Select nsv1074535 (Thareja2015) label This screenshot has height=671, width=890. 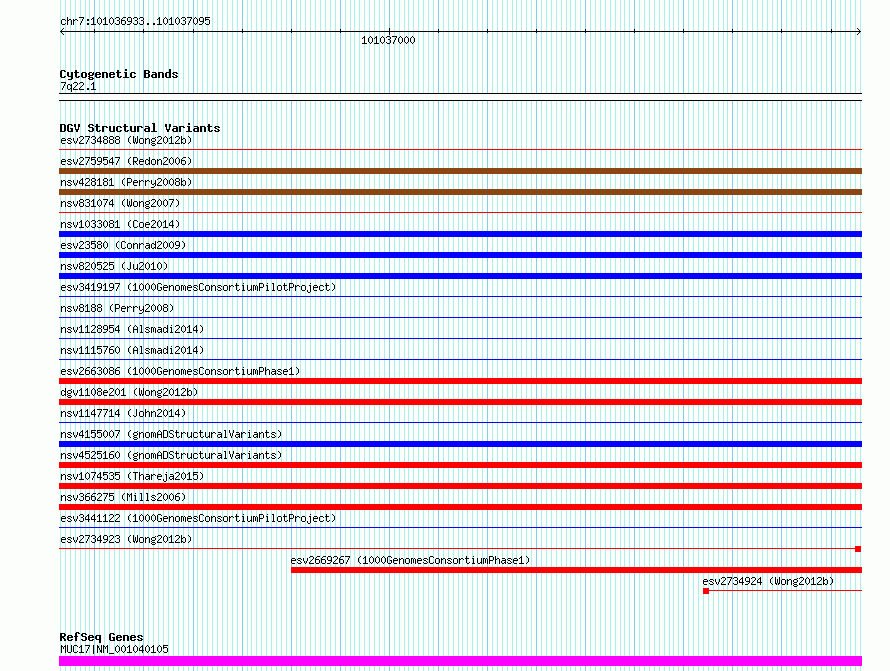pyautogui.click(x=132, y=476)
